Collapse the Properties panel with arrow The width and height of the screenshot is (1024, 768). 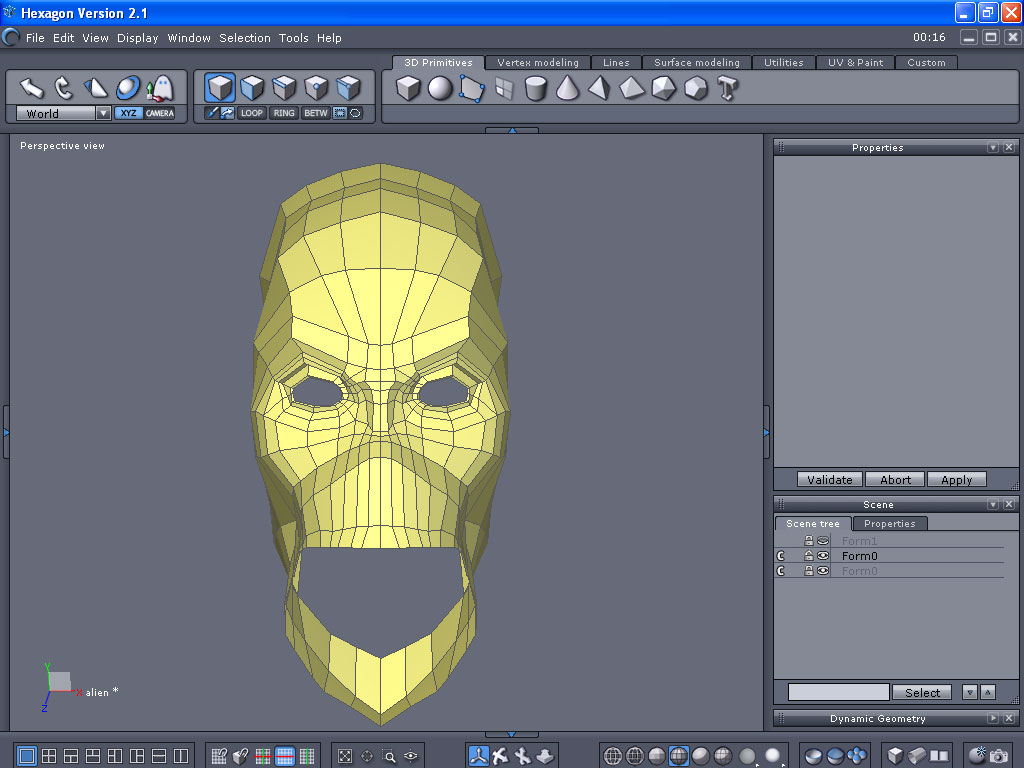(992, 148)
